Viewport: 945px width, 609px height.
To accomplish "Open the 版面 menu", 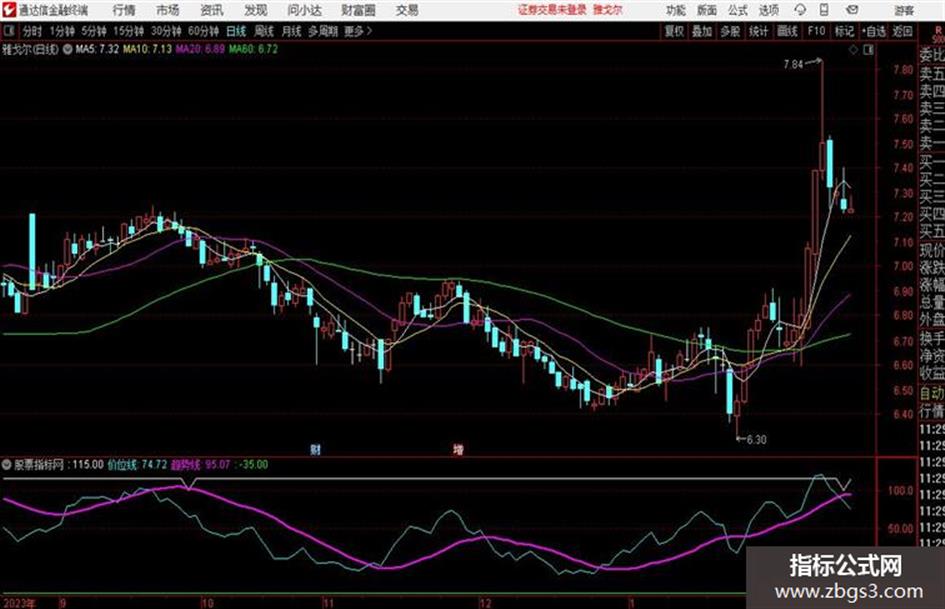I will pyautogui.click(x=707, y=10).
